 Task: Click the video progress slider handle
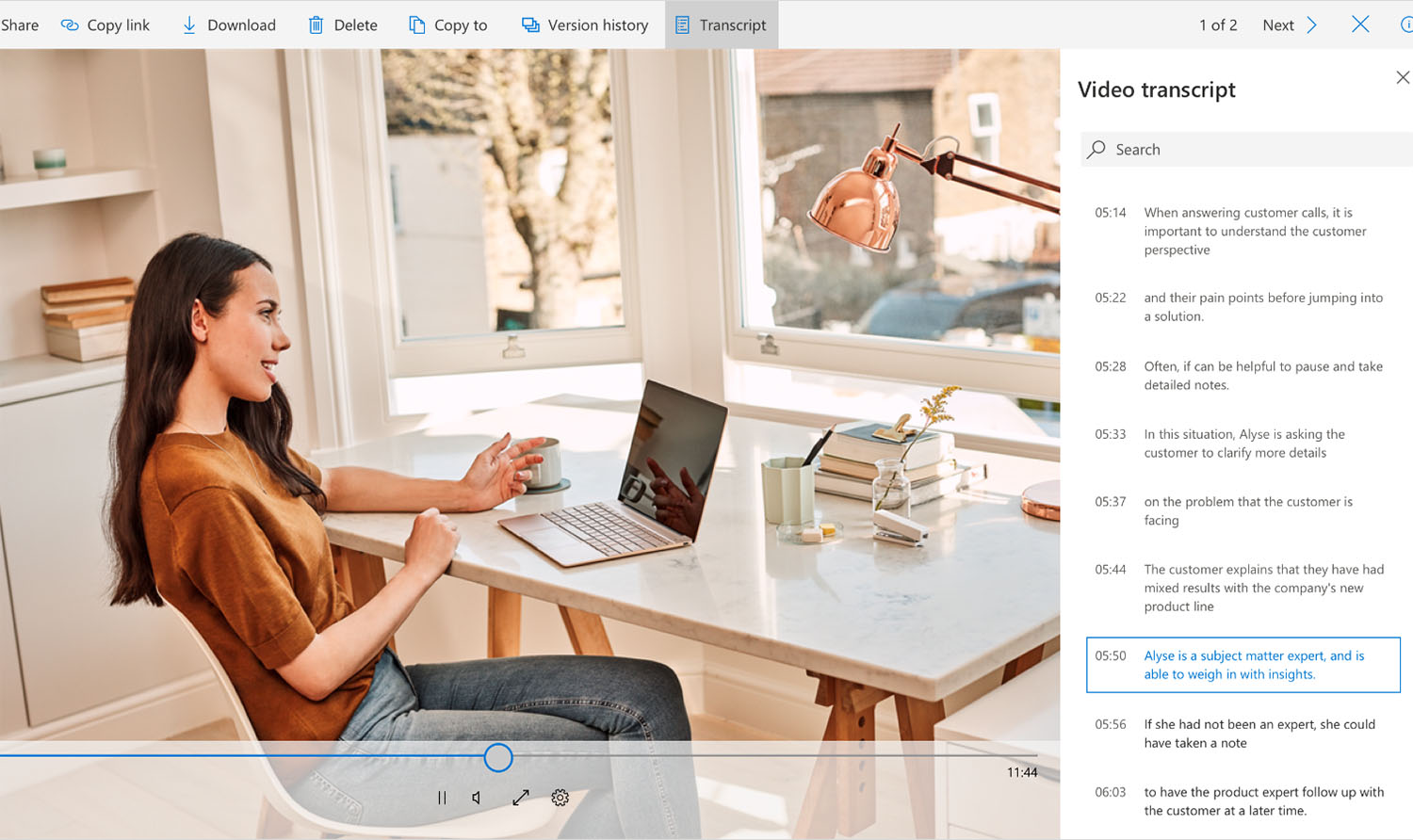pyautogui.click(x=498, y=757)
